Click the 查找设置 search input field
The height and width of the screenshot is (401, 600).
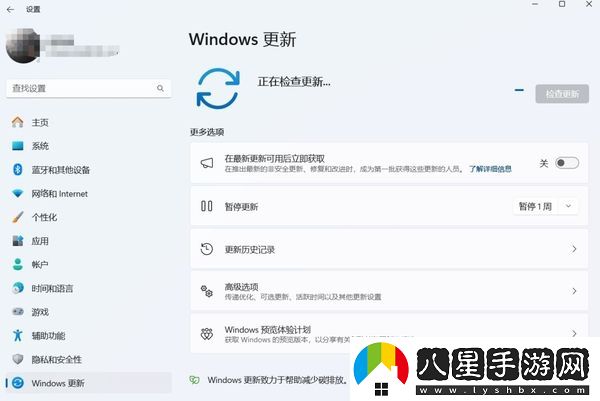coord(80,89)
